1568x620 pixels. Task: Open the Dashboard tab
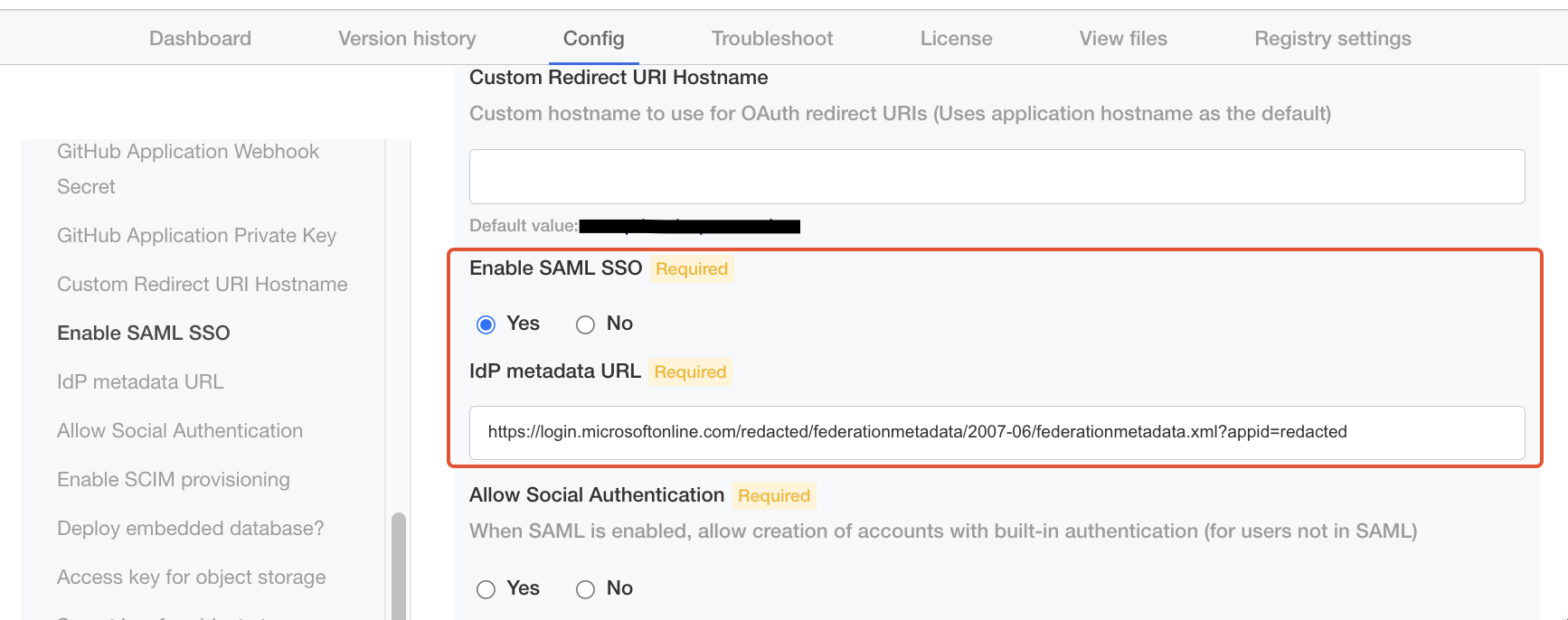coord(200,39)
